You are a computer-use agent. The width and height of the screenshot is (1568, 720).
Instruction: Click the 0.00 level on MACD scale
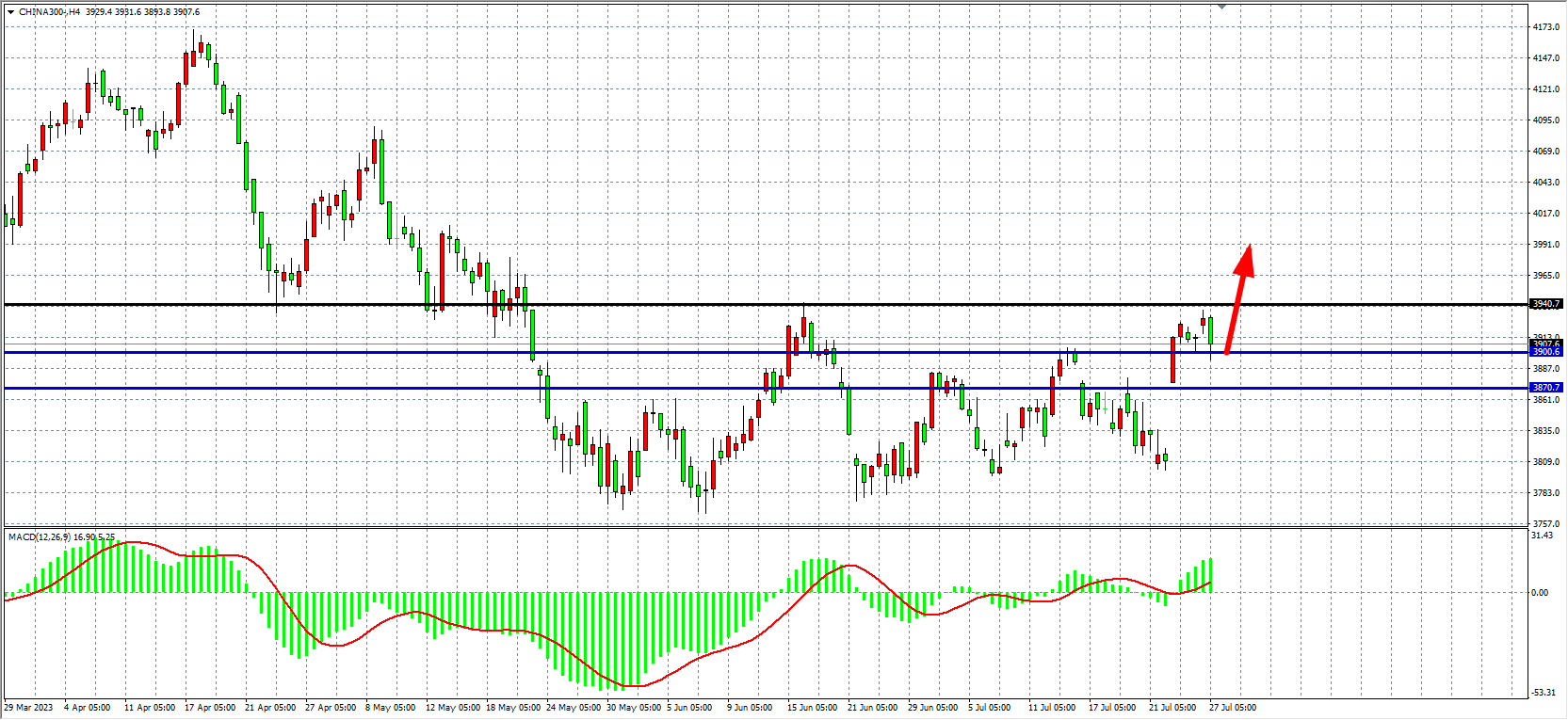tap(1540, 593)
